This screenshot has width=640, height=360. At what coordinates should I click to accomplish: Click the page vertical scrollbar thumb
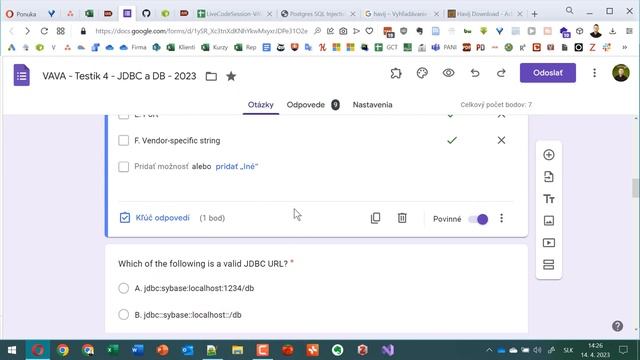pos(635,188)
